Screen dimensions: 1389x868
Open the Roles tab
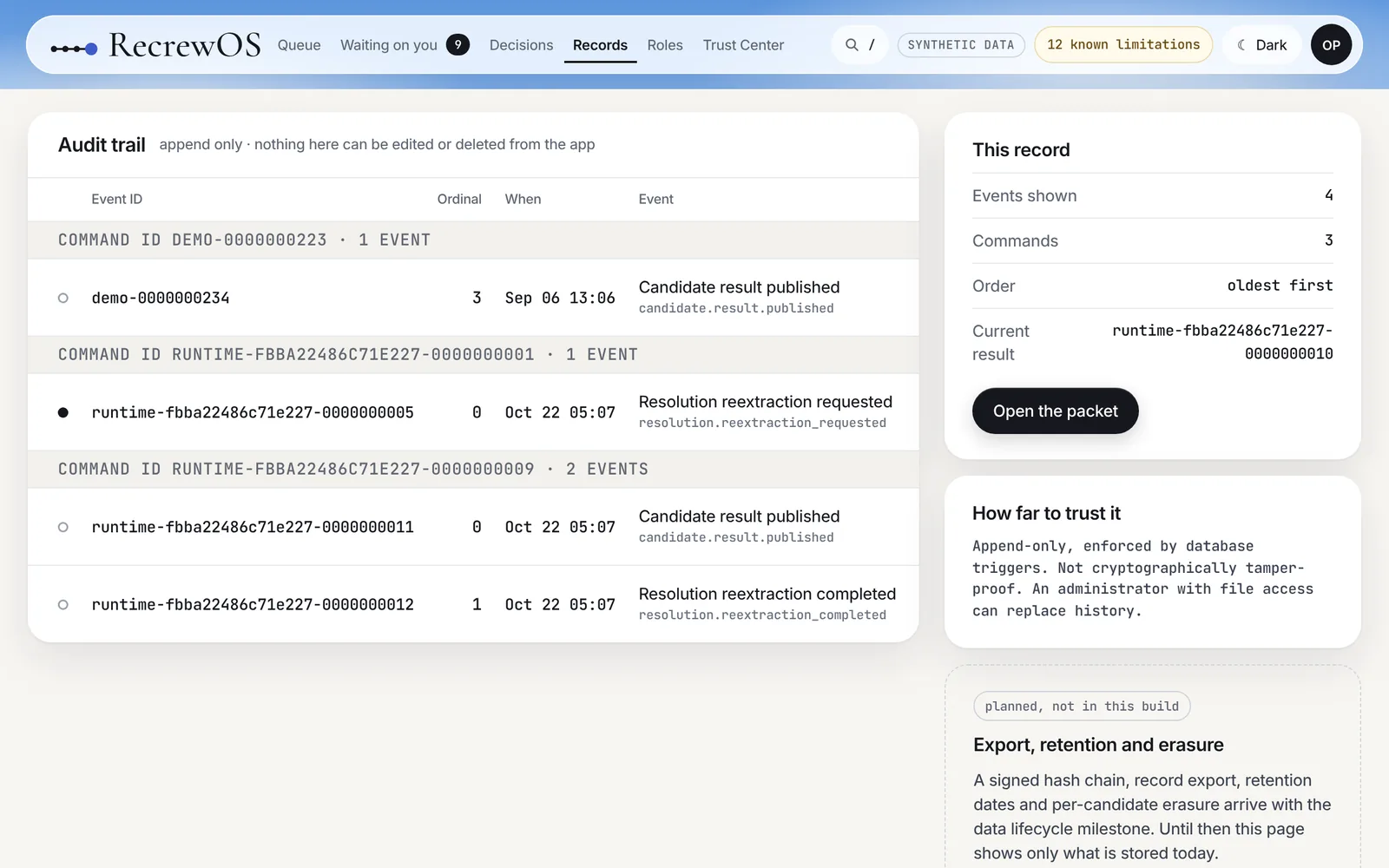click(x=665, y=45)
